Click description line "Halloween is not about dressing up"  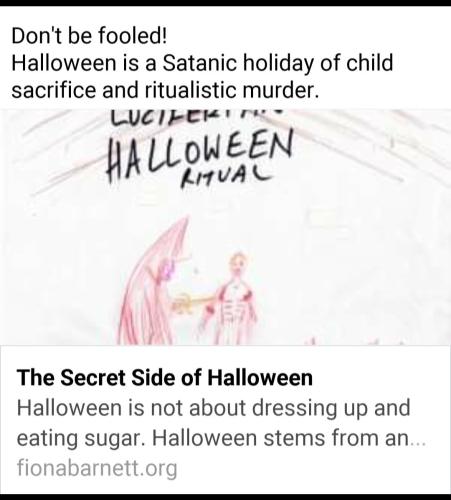(213, 408)
